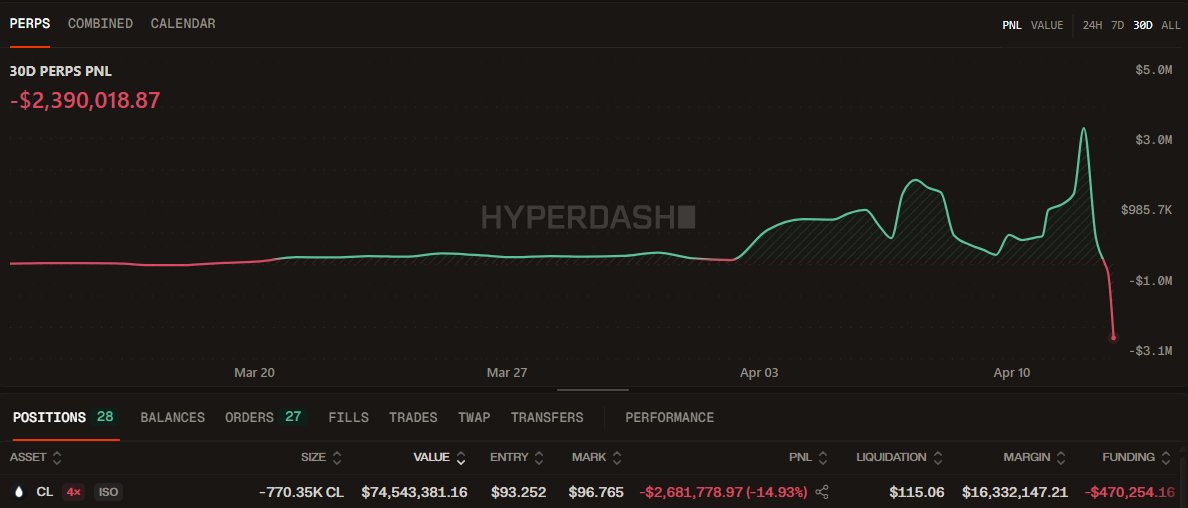Sort positions by VALUE column
Image resolution: width=1188 pixels, height=508 pixels.
click(439, 457)
